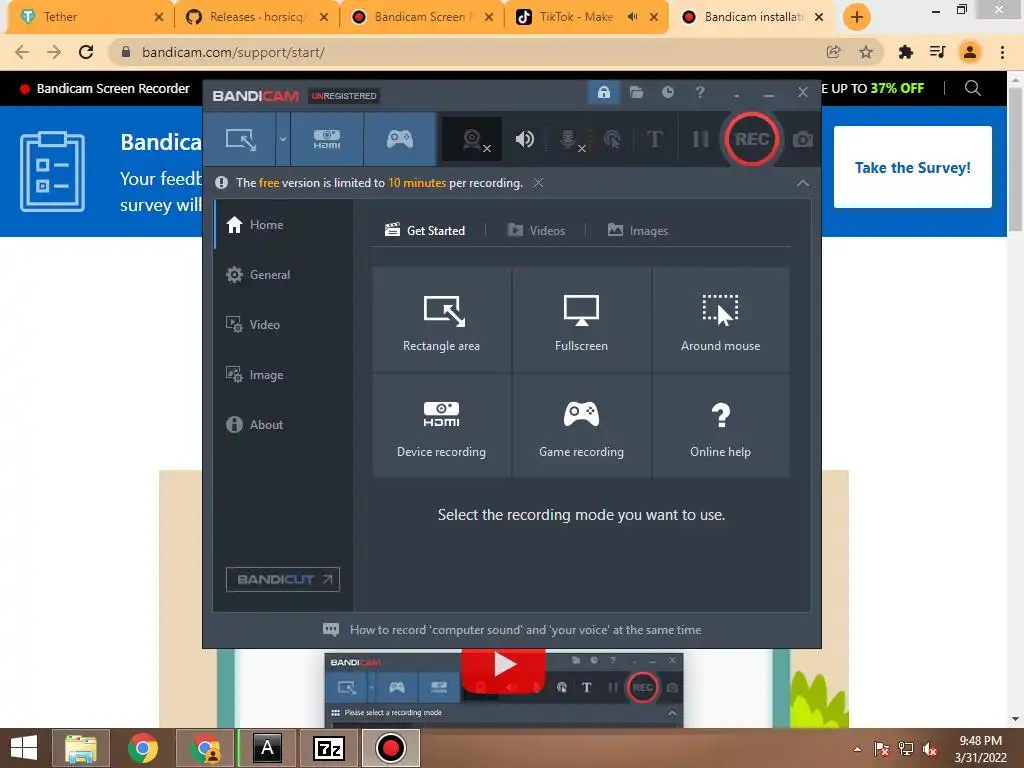The height and width of the screenshot is (768, 1024).
Task: Open Windows Start button
Action: [x=24, y=748]
